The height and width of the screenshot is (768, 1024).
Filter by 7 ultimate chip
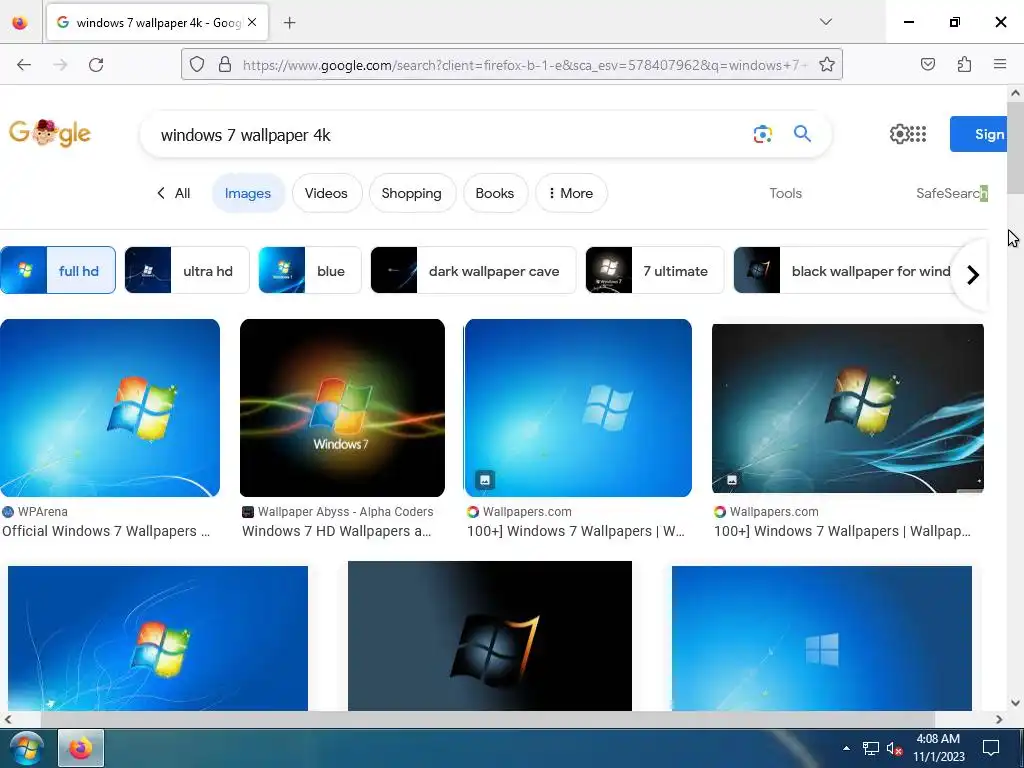pyautogui.click(x=654, y=270)
